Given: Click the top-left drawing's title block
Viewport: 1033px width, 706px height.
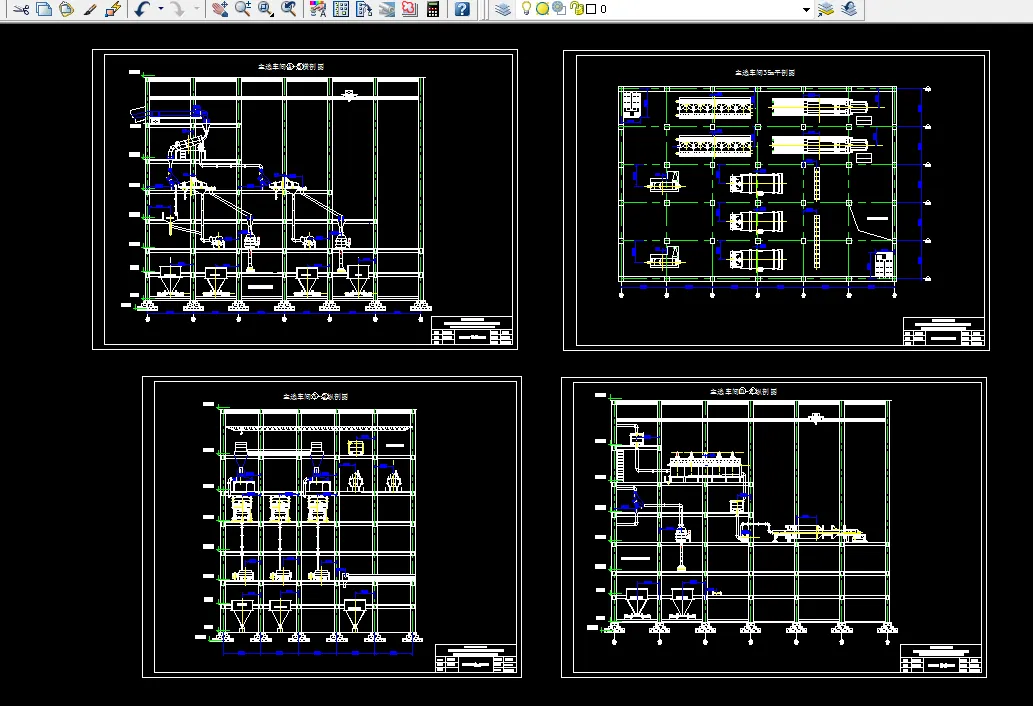Looking at the screenshot, I should pyautogui.click(x=472, y=331).
